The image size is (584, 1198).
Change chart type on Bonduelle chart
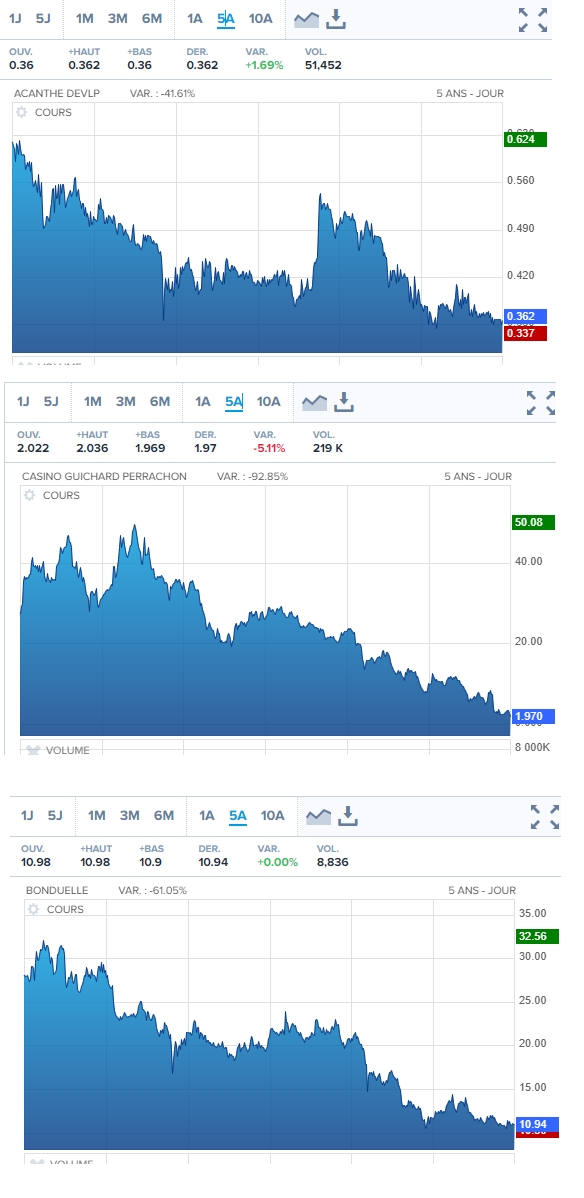(x=318, y=816)
